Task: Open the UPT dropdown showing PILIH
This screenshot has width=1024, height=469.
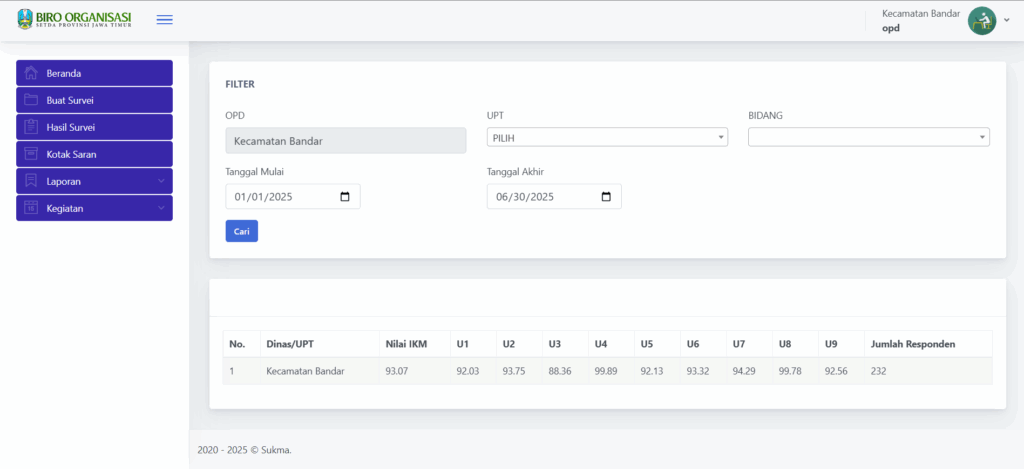Action: [606, 137]
